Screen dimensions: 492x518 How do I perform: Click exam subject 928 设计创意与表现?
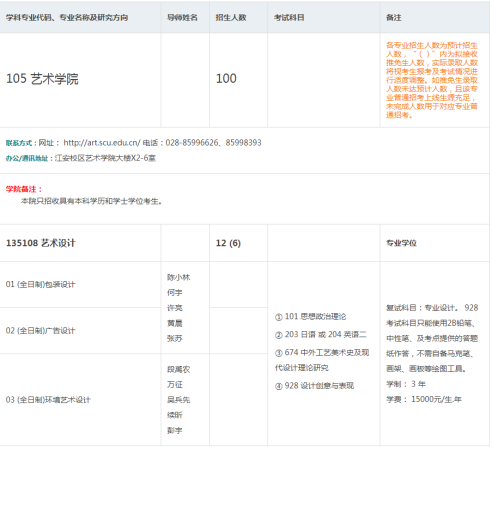[x=314, y=386]
